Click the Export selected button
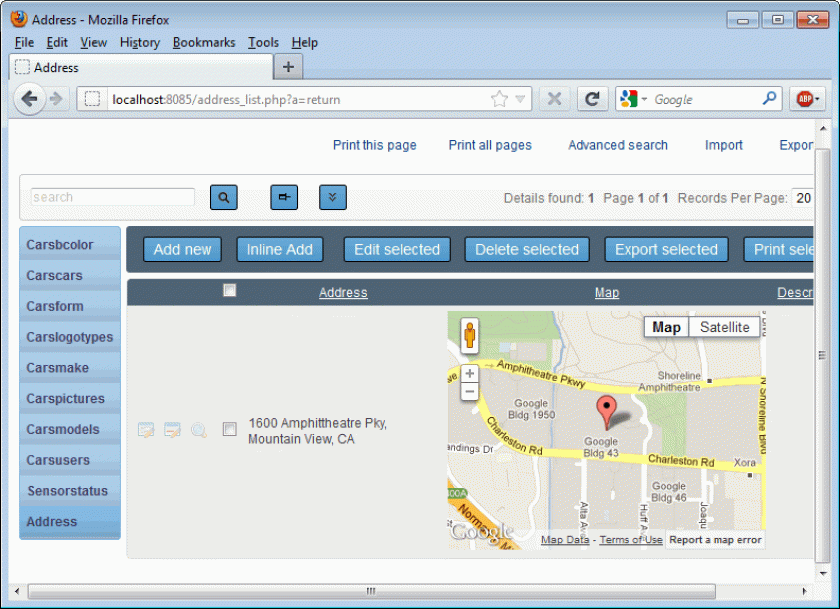The image size is (840, 609). [x=666, y=250]
